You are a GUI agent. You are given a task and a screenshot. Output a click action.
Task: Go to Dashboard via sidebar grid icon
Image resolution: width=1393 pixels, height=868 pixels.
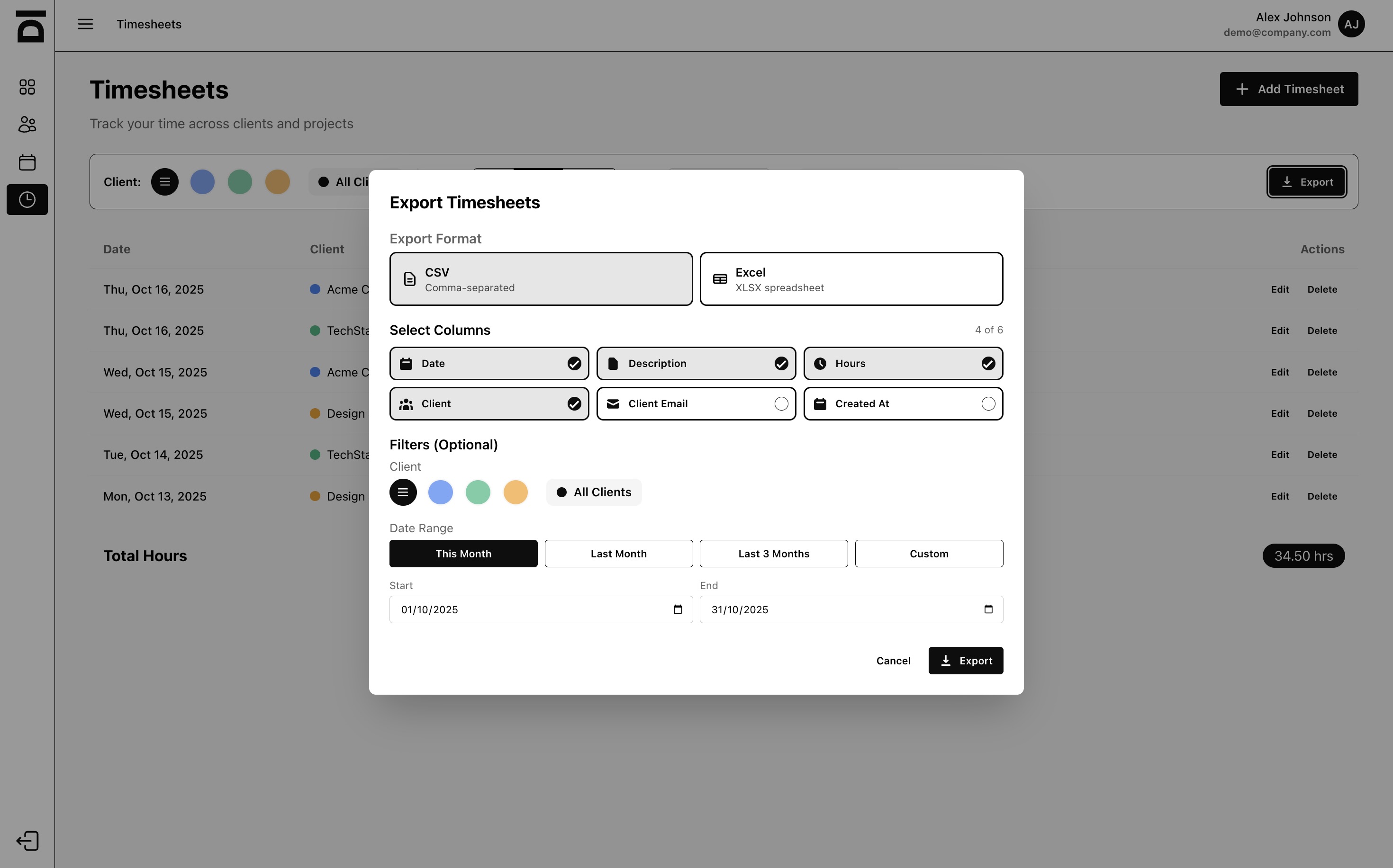tap(27, 87)
